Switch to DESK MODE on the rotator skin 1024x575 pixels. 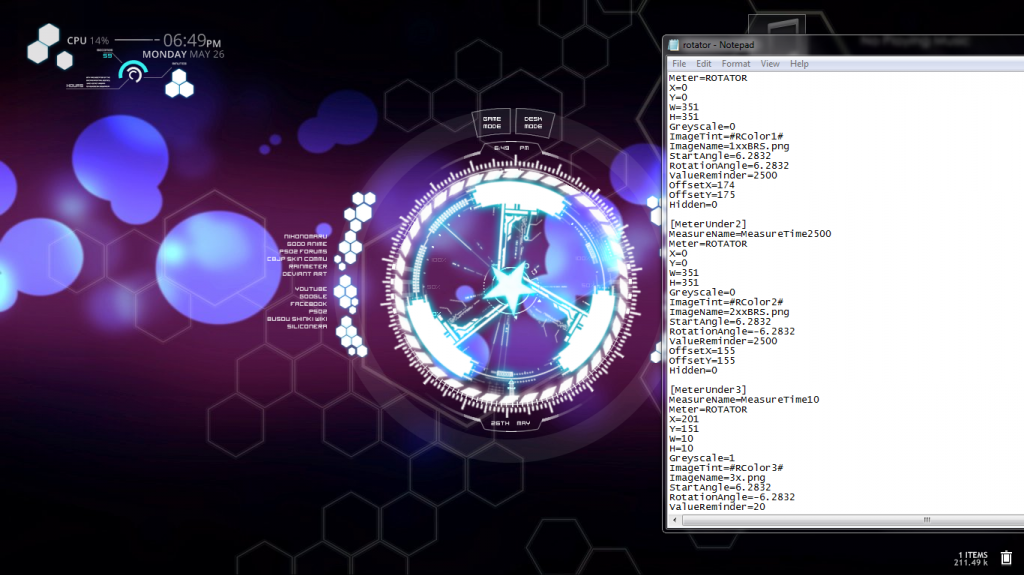(x=533, y=122)
